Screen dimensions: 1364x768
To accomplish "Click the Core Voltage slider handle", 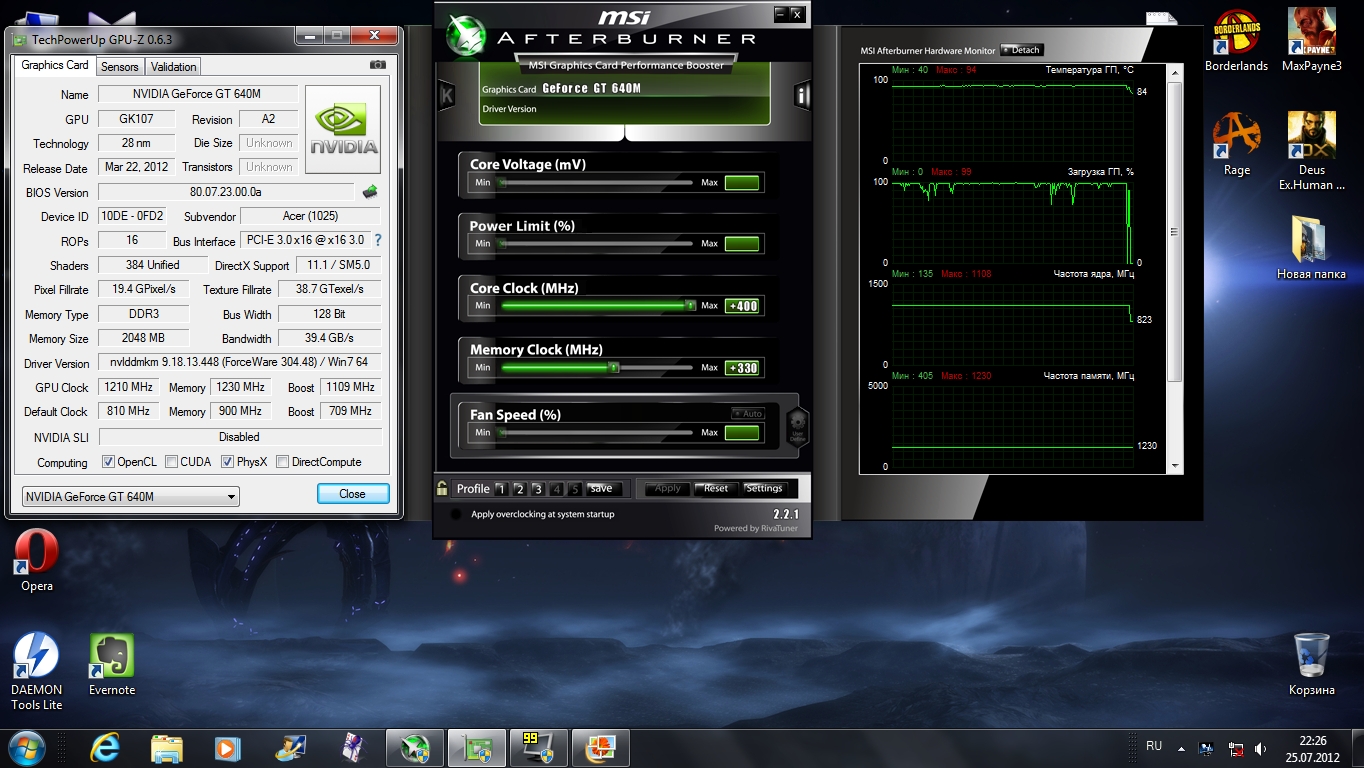I will [502, 183].
